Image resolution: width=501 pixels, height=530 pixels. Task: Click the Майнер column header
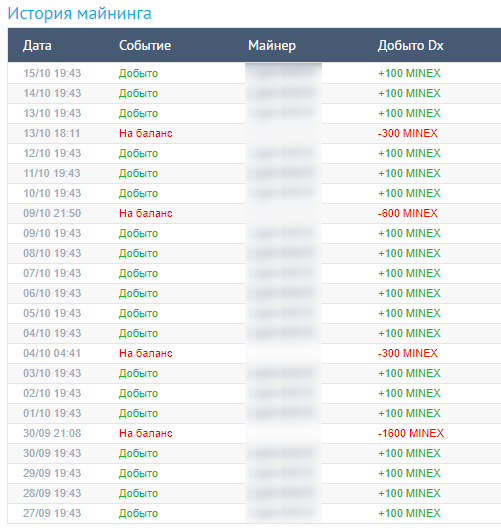272,46
